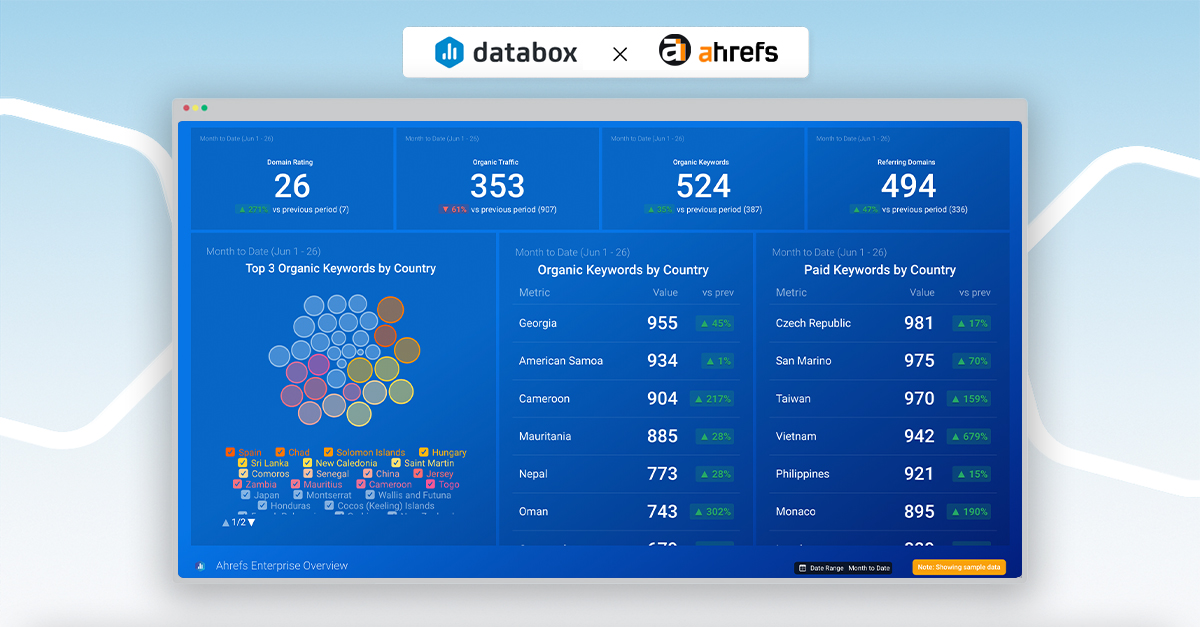Click the 17% badge next to Czech Republic
Screen dimensions: 1200x627
click(970, 323)
